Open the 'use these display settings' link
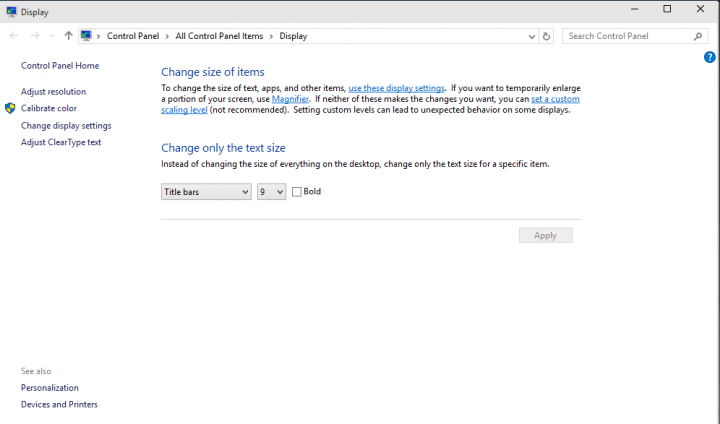 click(x=396, y=88)
